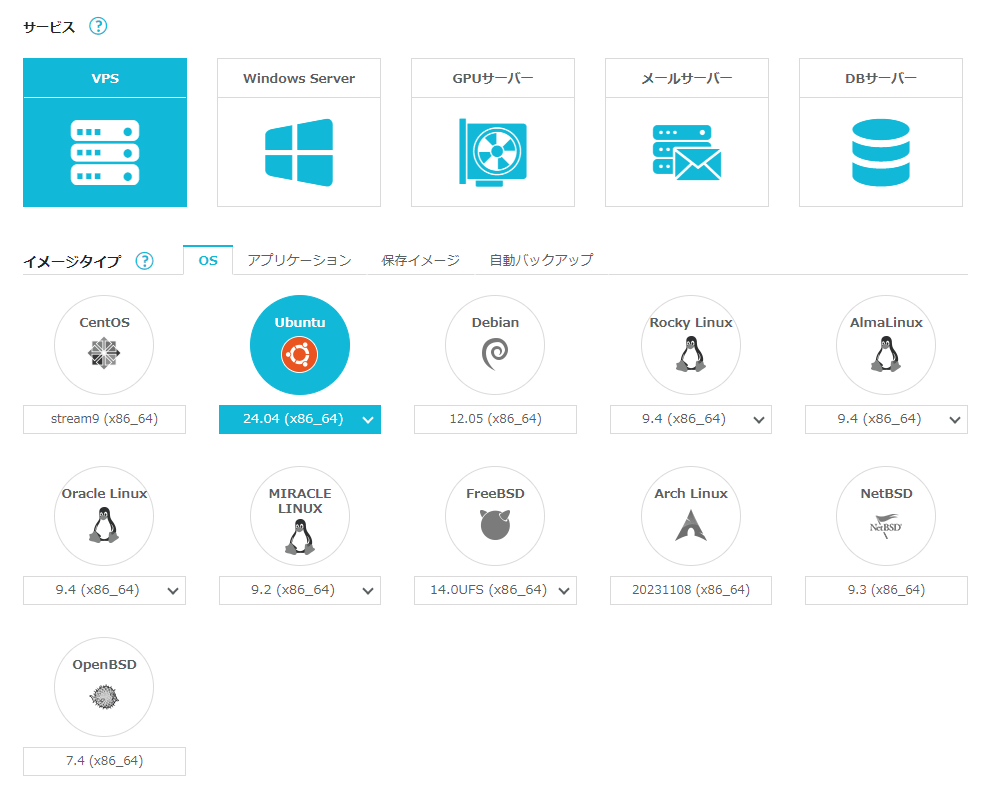
Task: Click the Debian 12.05 (x86_64) version box
Action: tap(495, 419)
